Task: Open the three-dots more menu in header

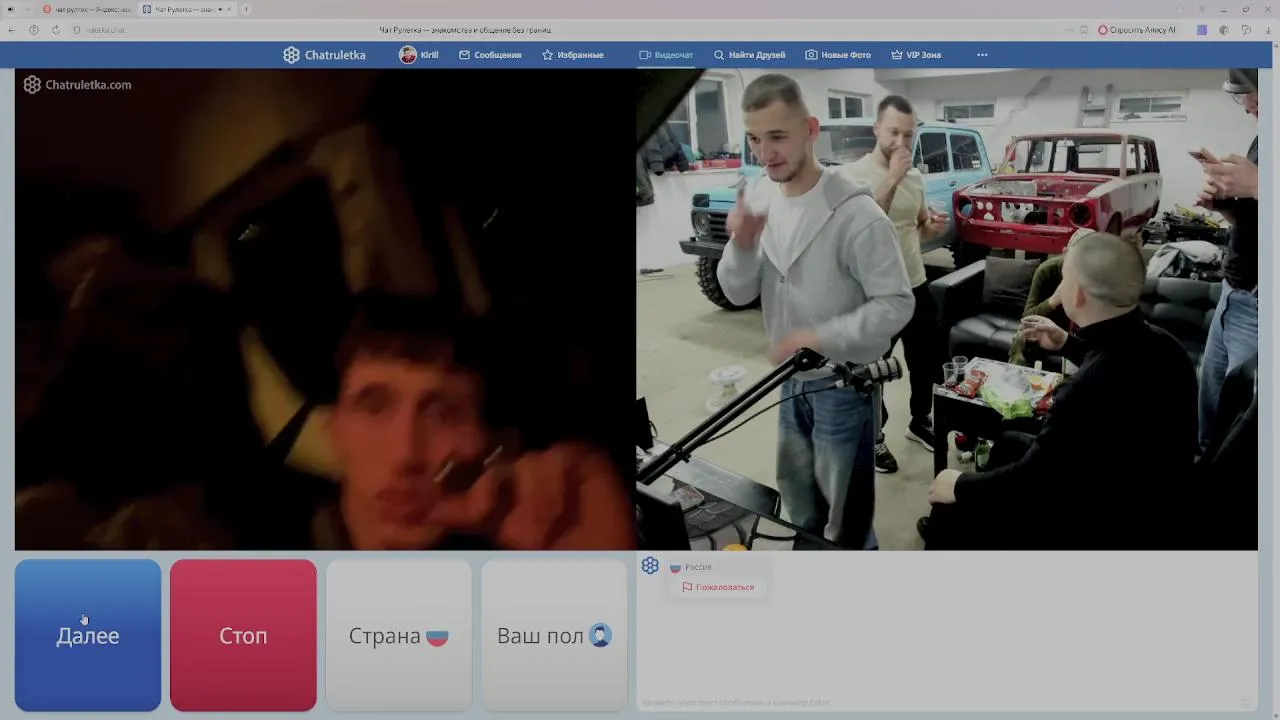Action: pyautogui.click(x=982, y=55)
